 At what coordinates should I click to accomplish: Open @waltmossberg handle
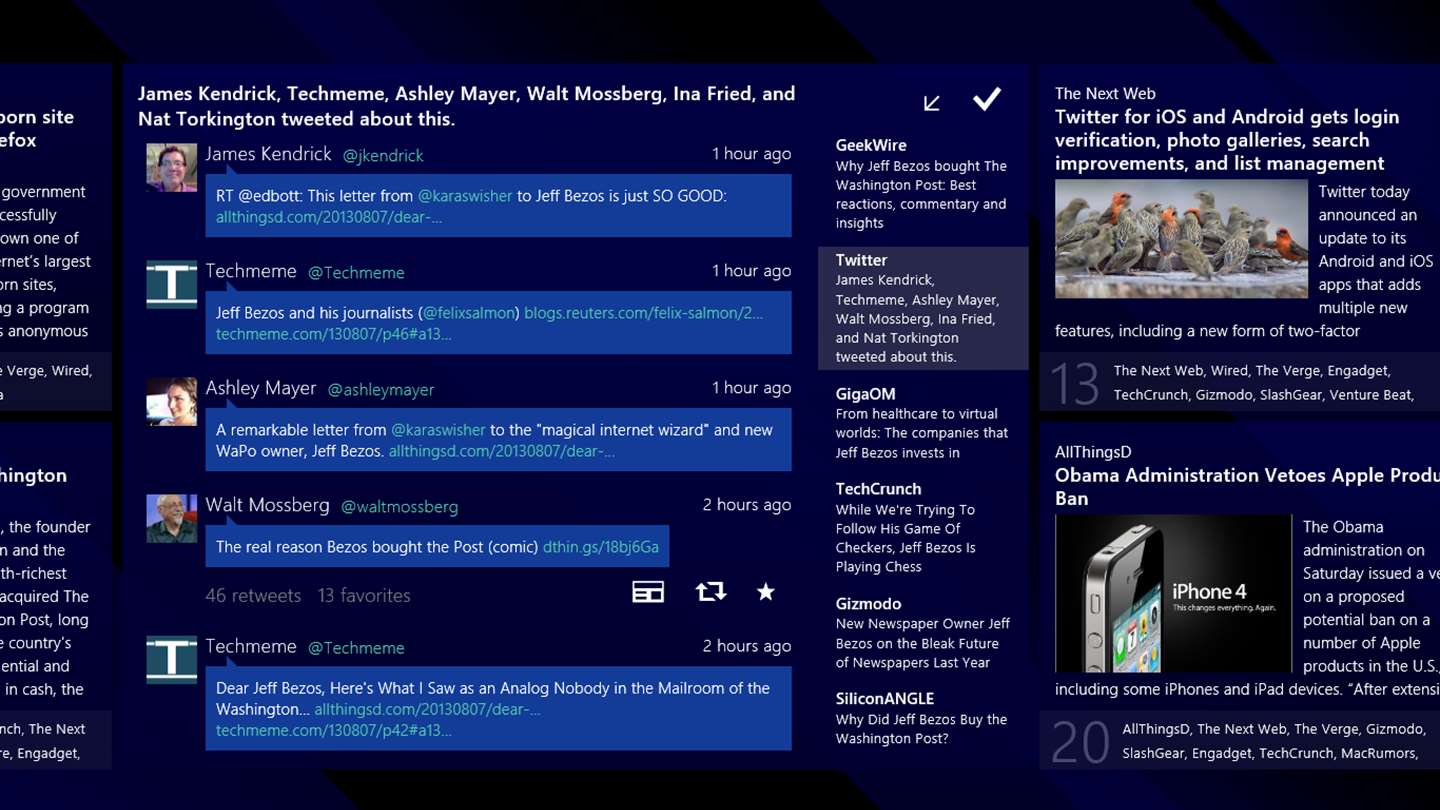point(399,507)
